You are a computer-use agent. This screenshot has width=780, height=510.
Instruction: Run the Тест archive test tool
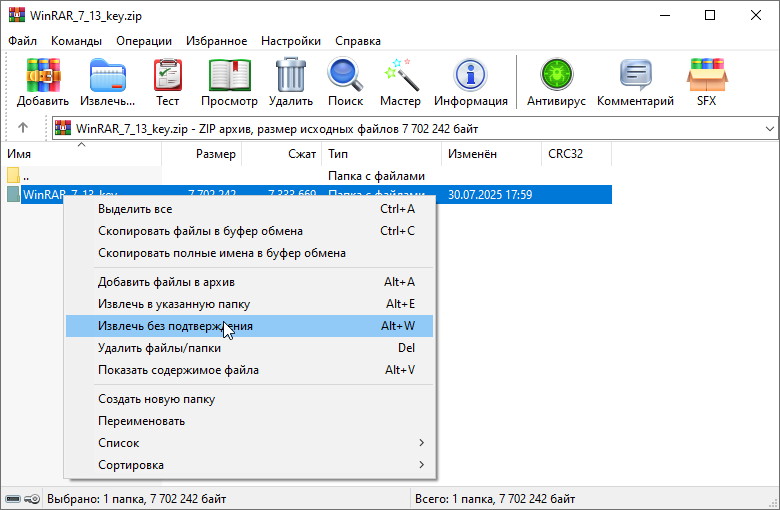point(168,76)
